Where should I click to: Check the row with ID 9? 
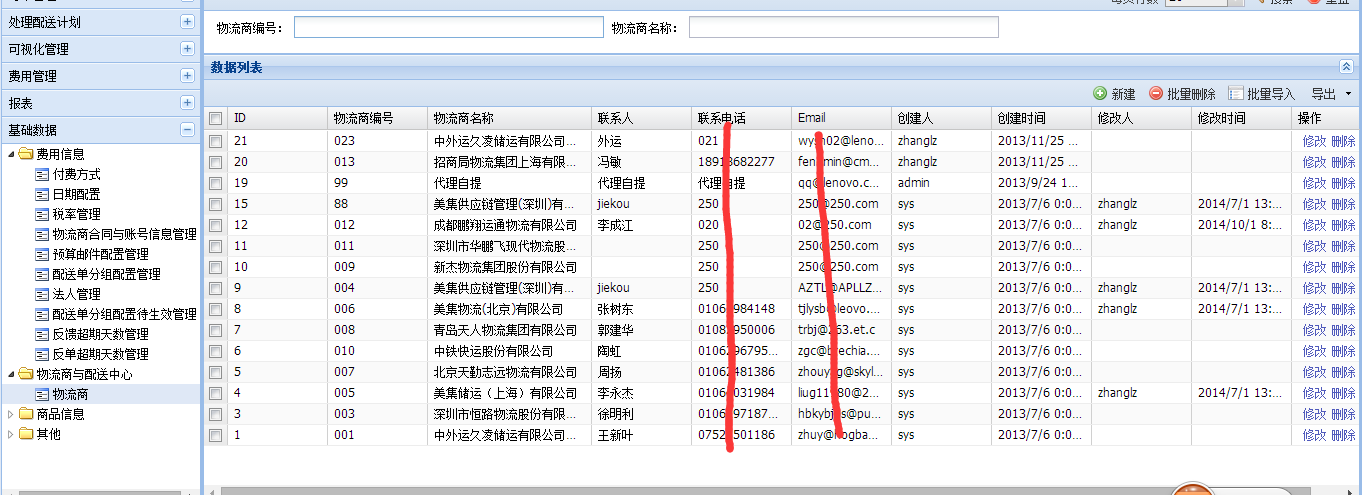pos(215,288)
